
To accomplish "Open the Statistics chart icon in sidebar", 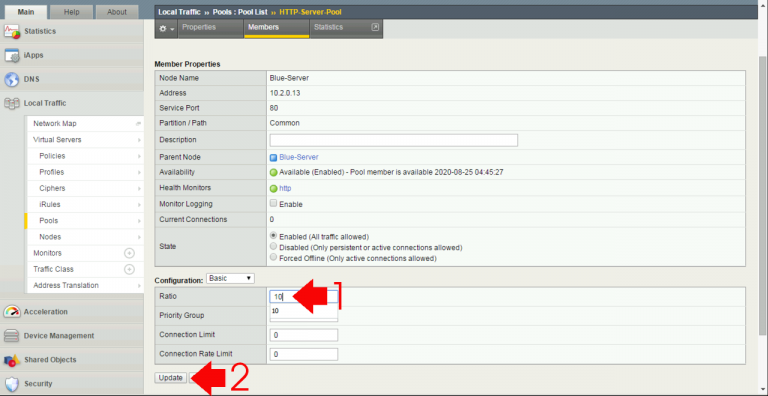I will (12, 31).
